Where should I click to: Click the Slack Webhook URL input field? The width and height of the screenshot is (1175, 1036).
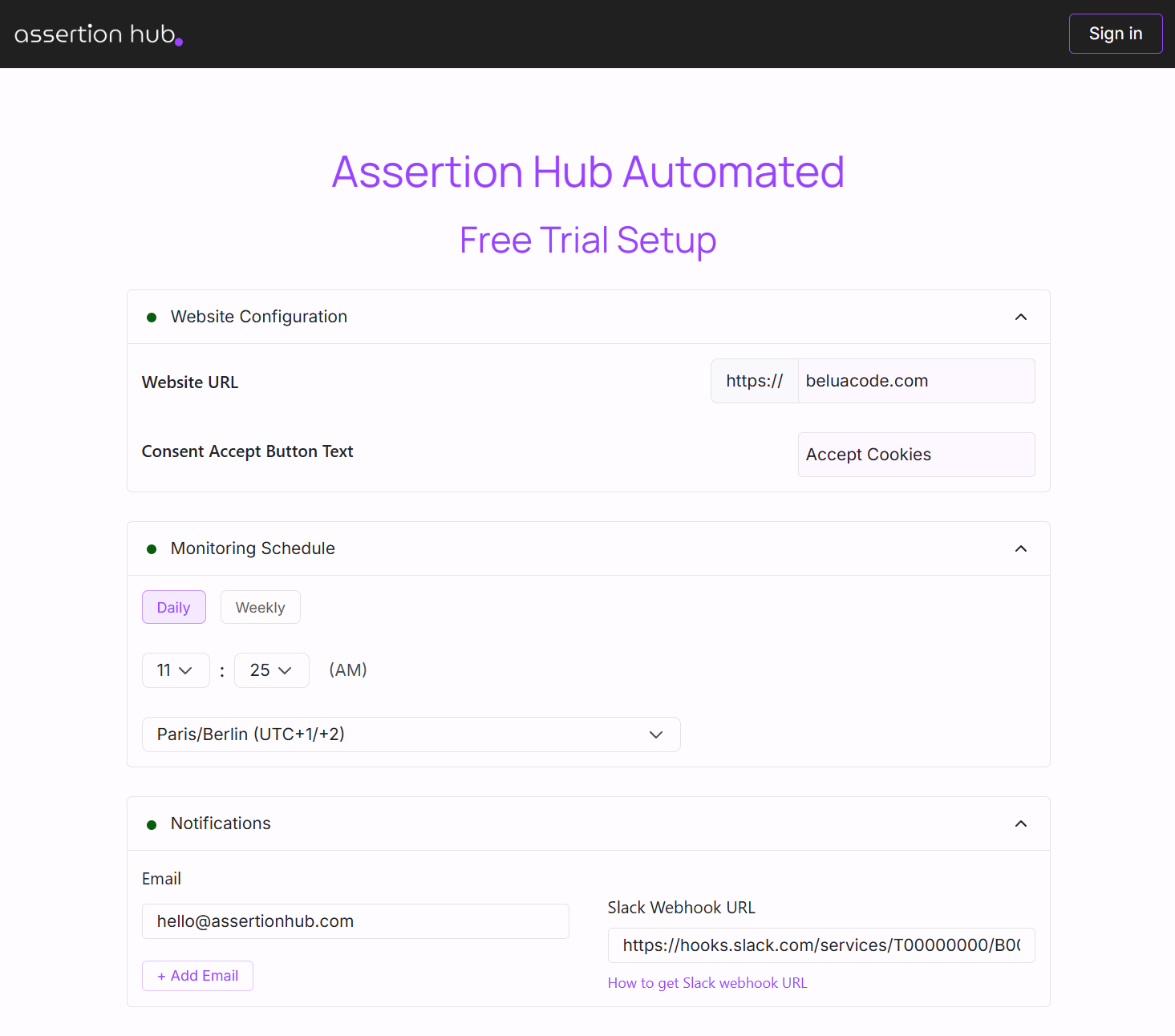pos(820,945)
